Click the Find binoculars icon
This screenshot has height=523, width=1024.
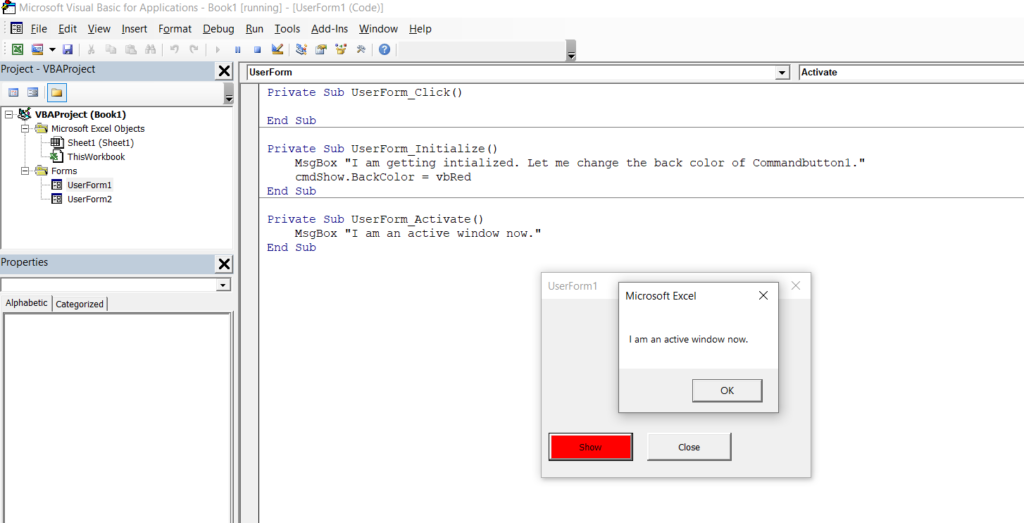tap(150, 50)
